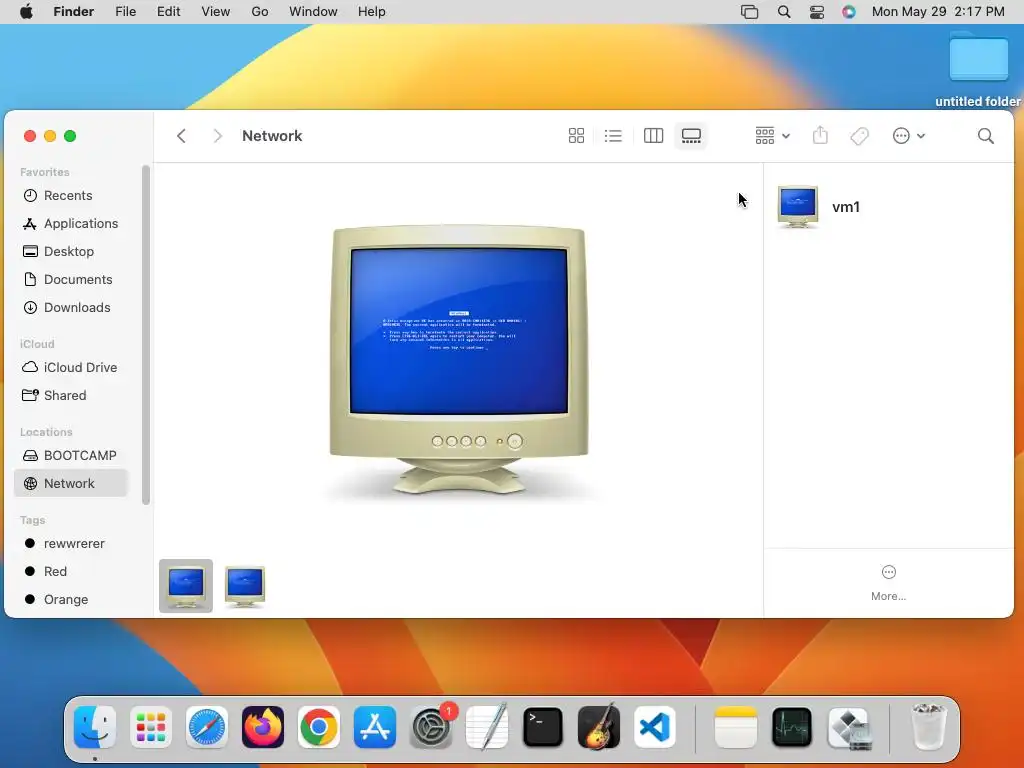Open the File menu

(x=125, y=12)
